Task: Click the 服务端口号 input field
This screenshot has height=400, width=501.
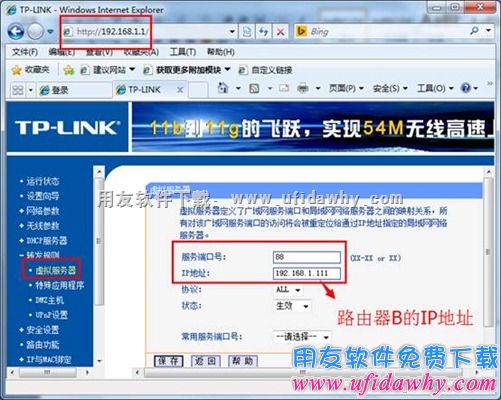Action: 307,257
